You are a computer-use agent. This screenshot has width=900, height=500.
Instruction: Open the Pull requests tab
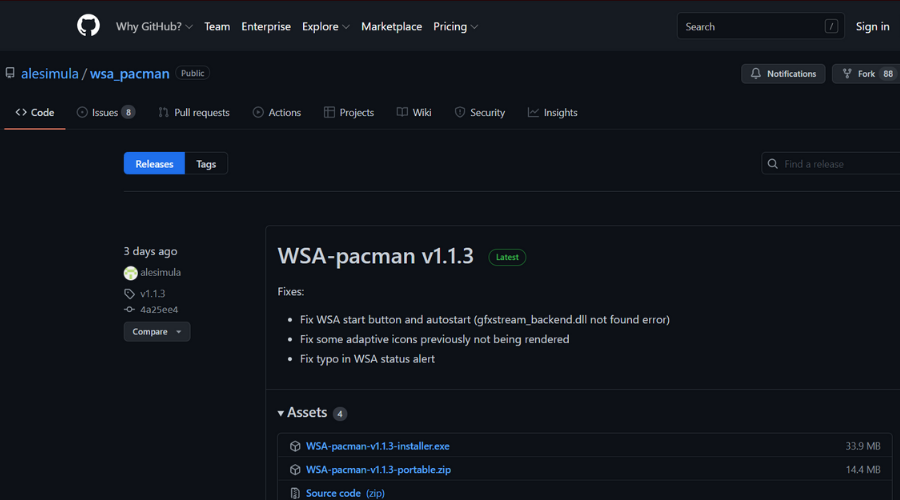(194, 113)
